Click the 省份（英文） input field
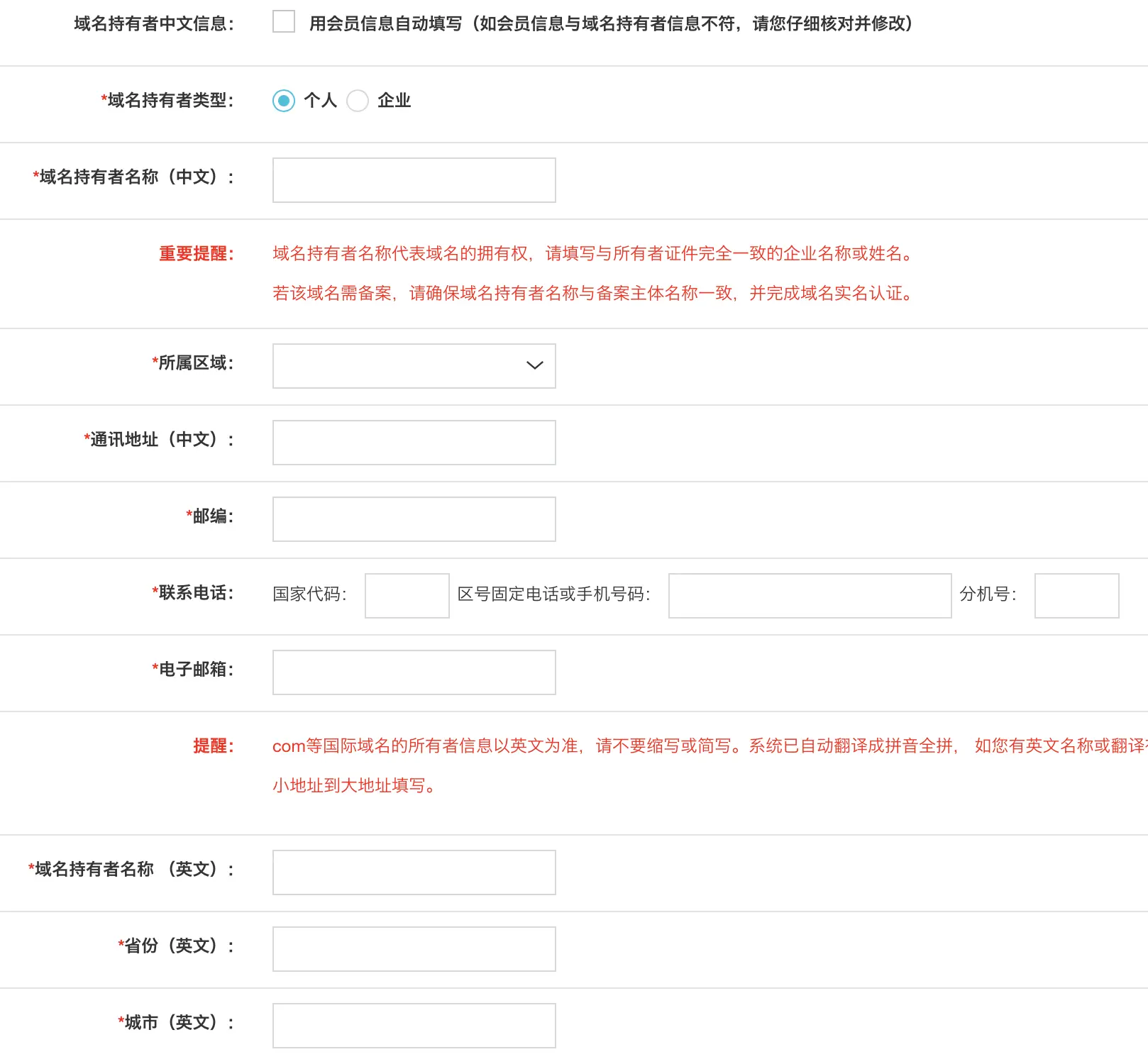1148x1064 pixels. pyautogui.click(x=414, y=948)
